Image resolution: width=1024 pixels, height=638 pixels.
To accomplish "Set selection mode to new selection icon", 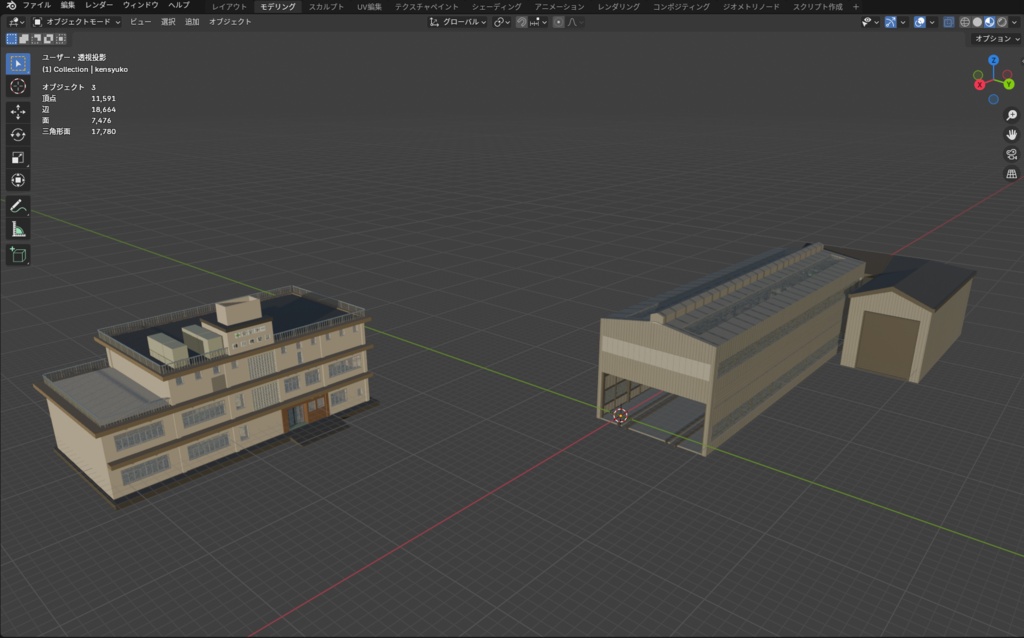I will pyautogui.click(x=11, y=39).
